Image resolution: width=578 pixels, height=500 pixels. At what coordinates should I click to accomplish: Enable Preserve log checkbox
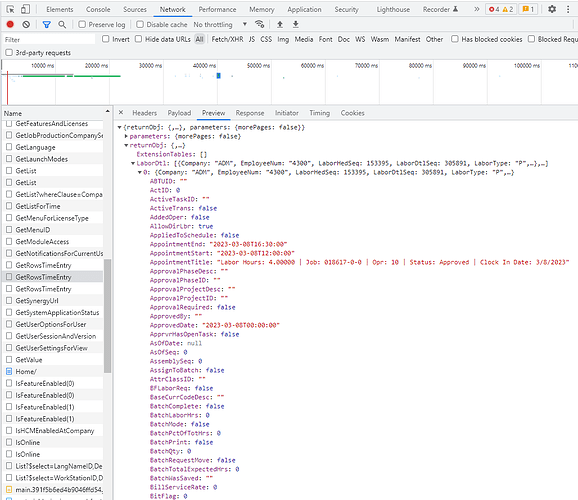coord(82,24)
